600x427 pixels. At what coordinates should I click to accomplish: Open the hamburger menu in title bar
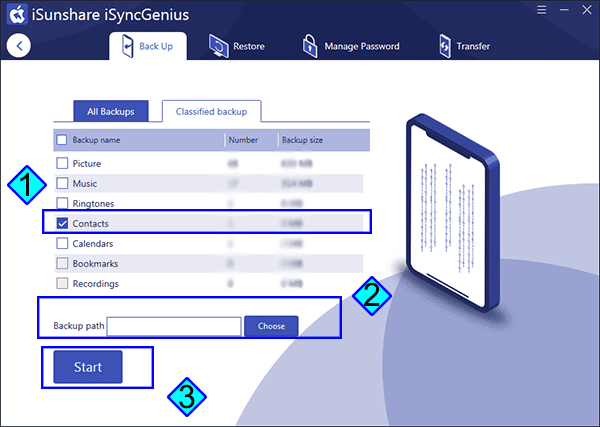point(541,10)
